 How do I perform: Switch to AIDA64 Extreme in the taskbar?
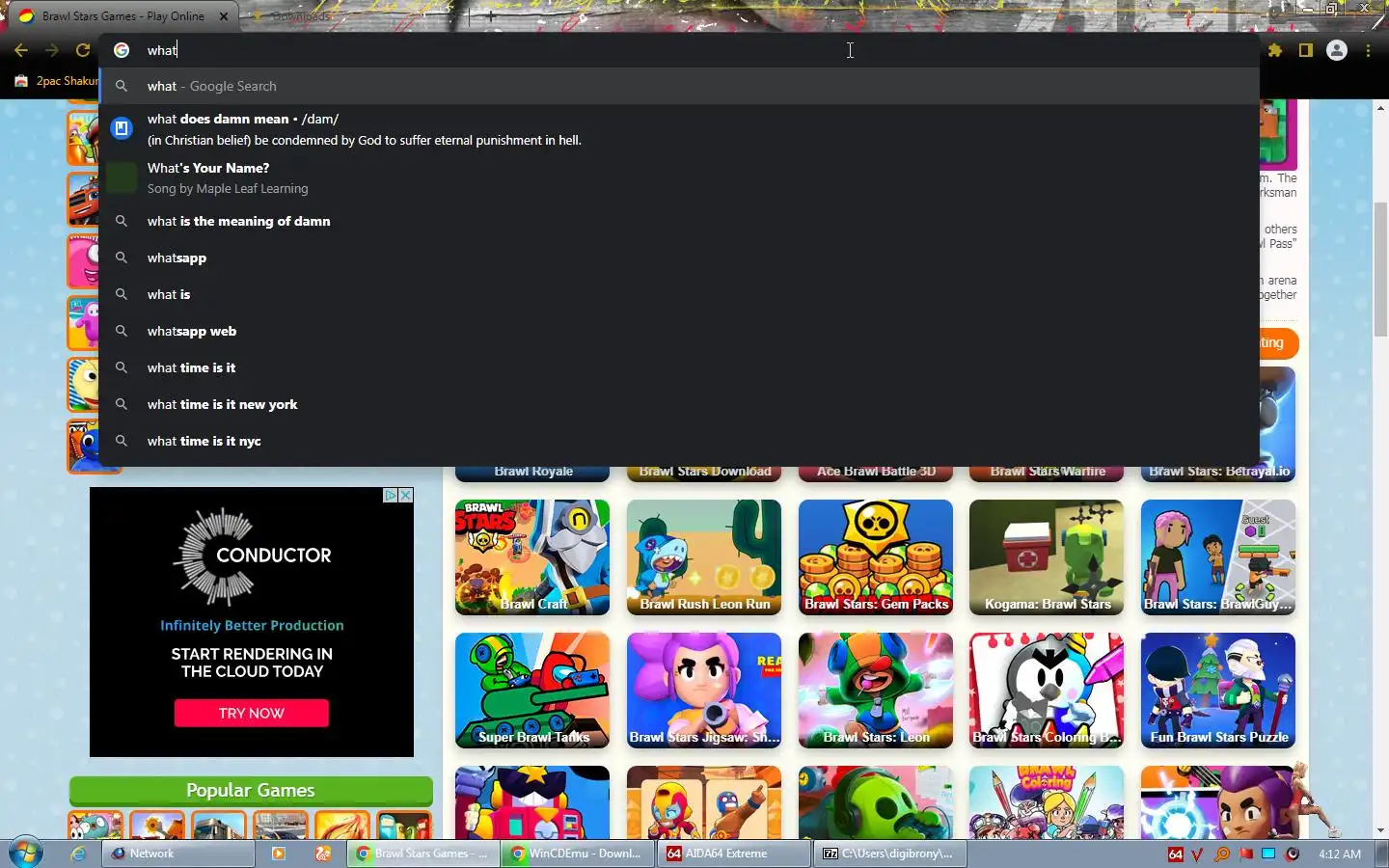(x=733, y=854)
